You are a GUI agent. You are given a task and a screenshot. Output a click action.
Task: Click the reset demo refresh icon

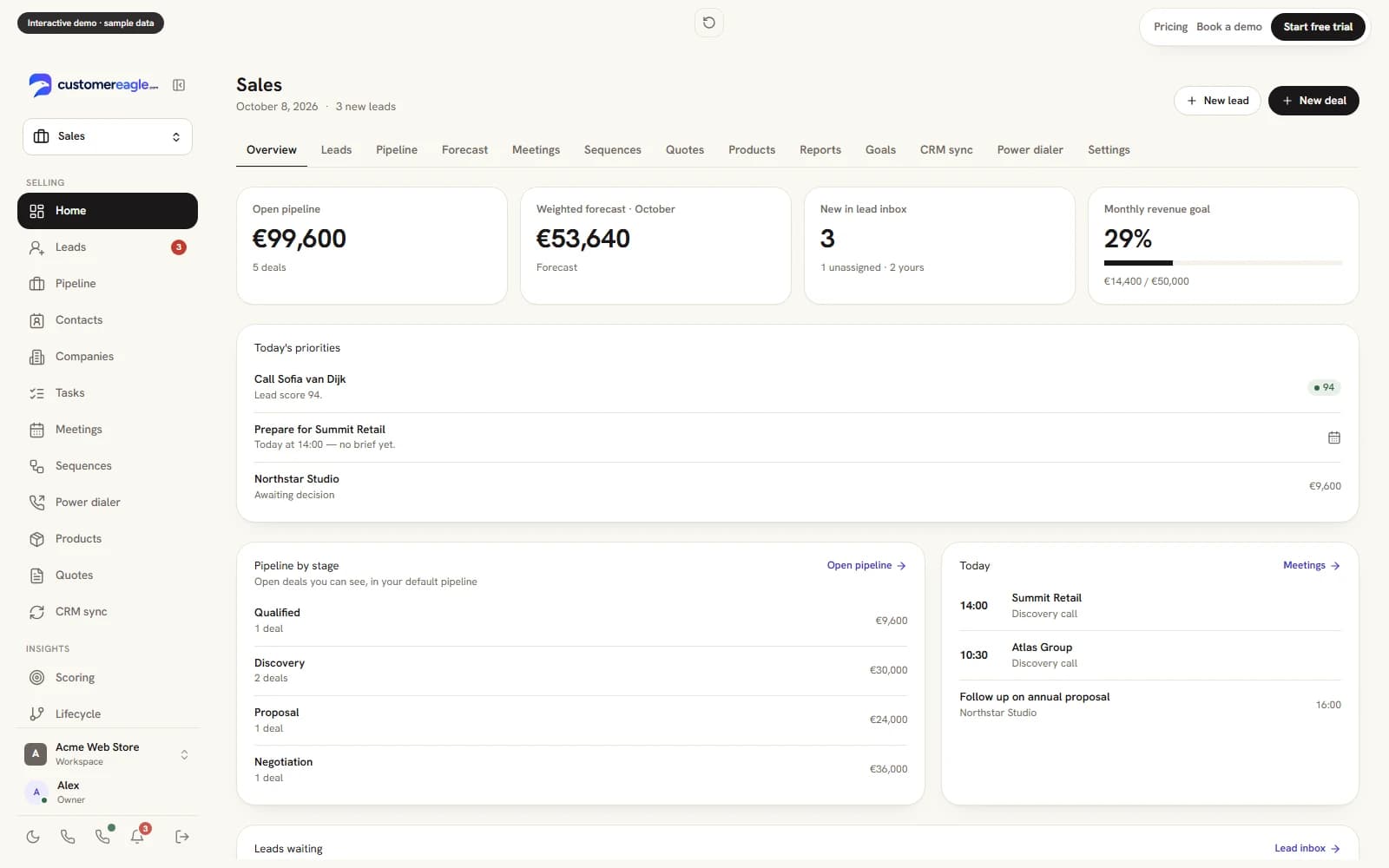(x=709, y=23)
